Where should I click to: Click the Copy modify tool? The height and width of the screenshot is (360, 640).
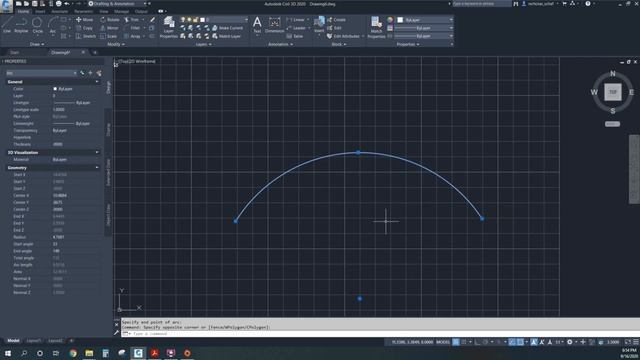click(84, 28)
